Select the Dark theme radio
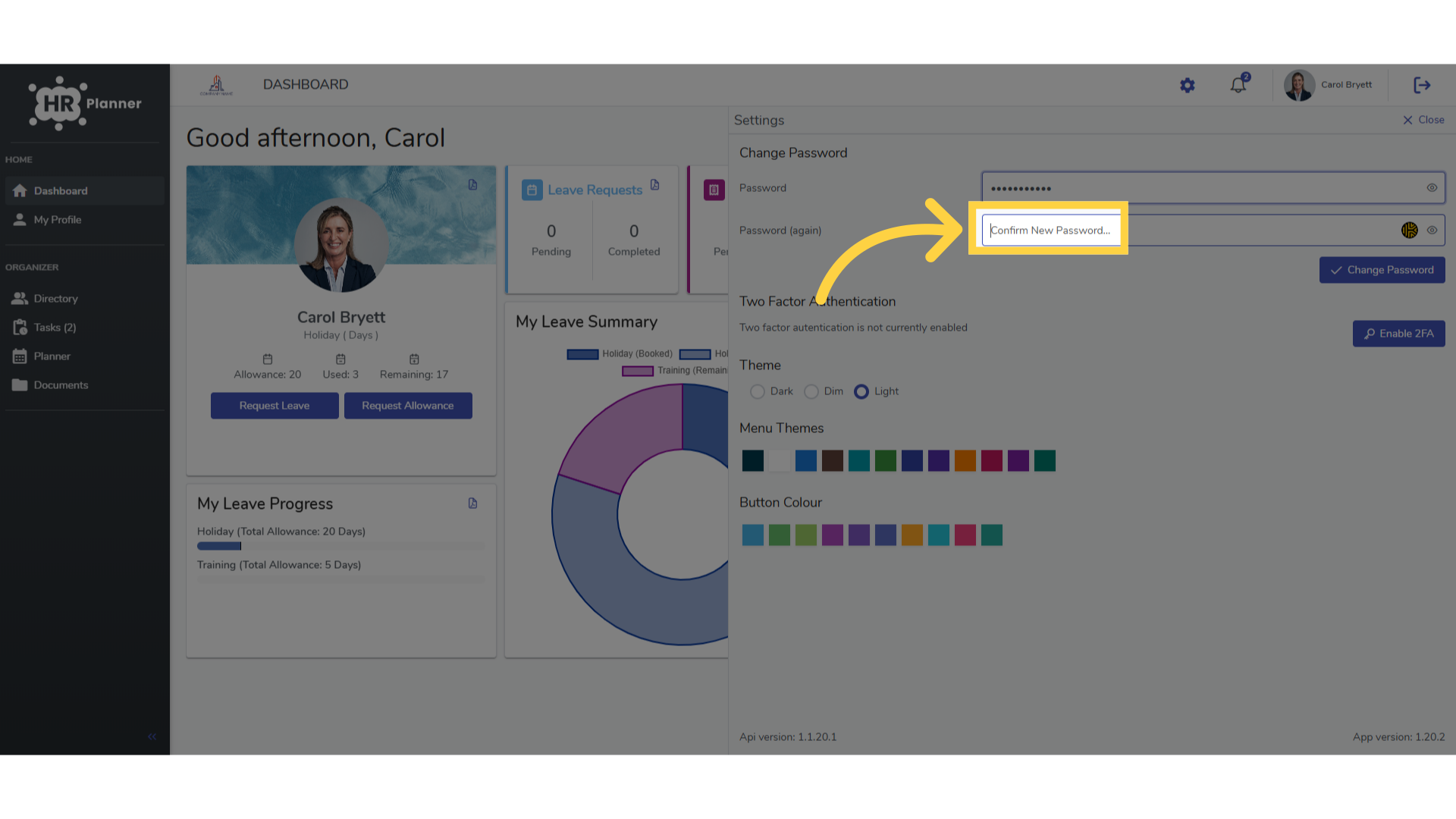1456x819 pixels. (x=757, y=391)
